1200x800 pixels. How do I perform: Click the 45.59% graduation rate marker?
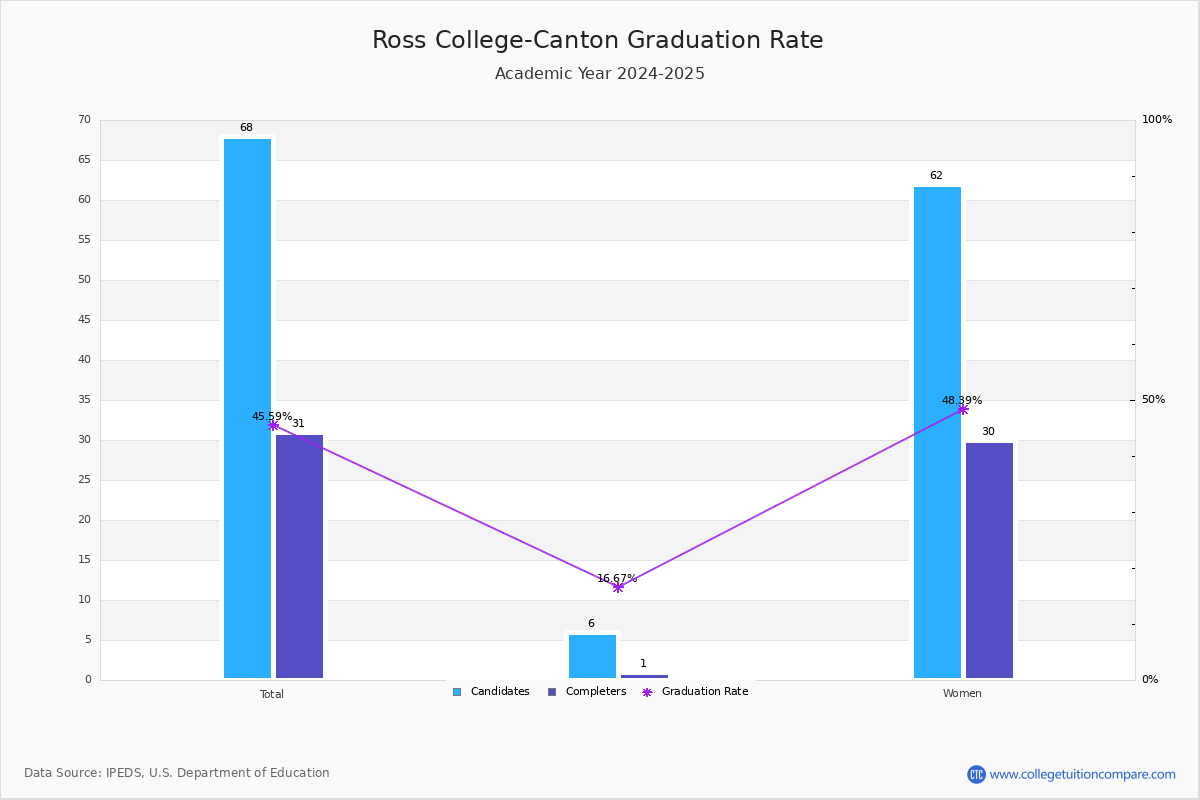pos(273,425)
